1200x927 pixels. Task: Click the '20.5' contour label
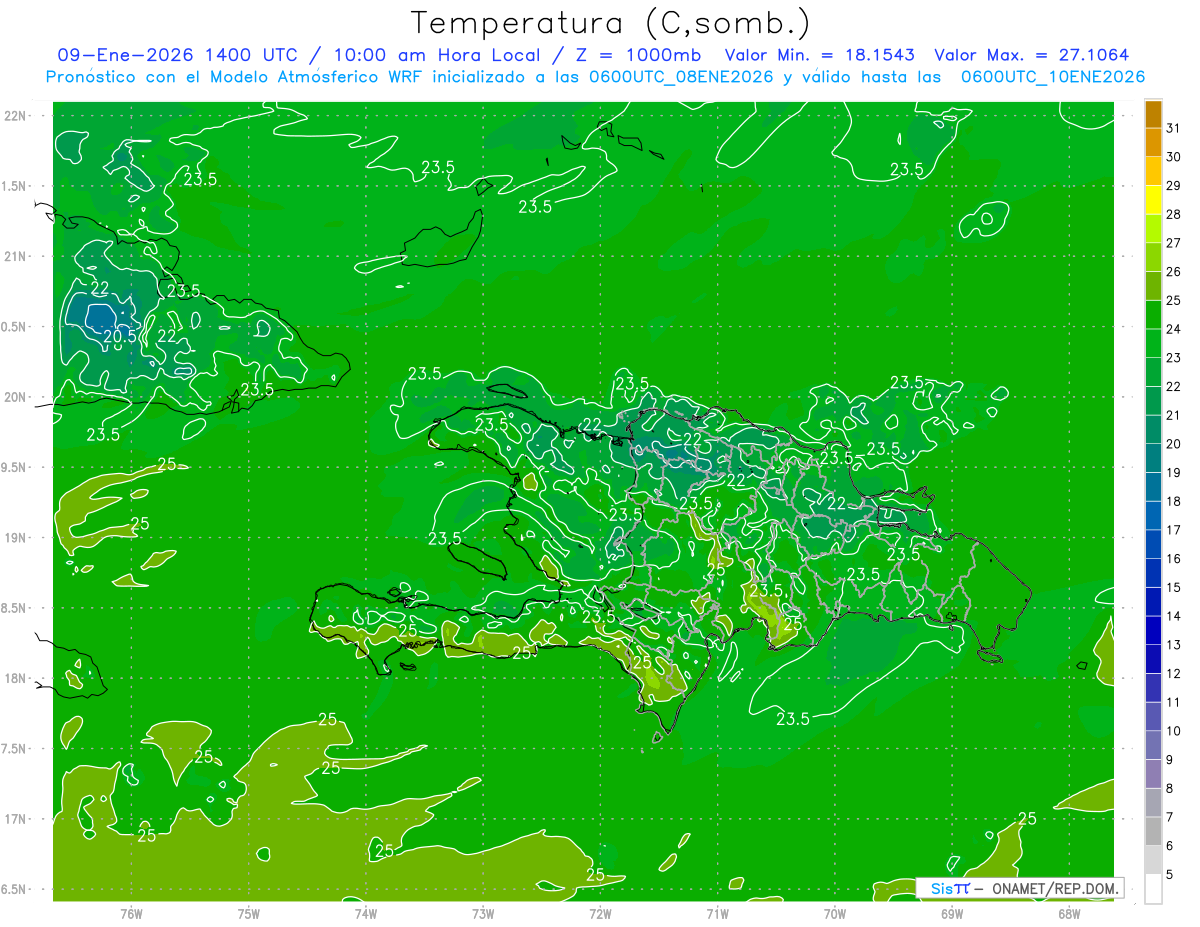coord(120,337)
